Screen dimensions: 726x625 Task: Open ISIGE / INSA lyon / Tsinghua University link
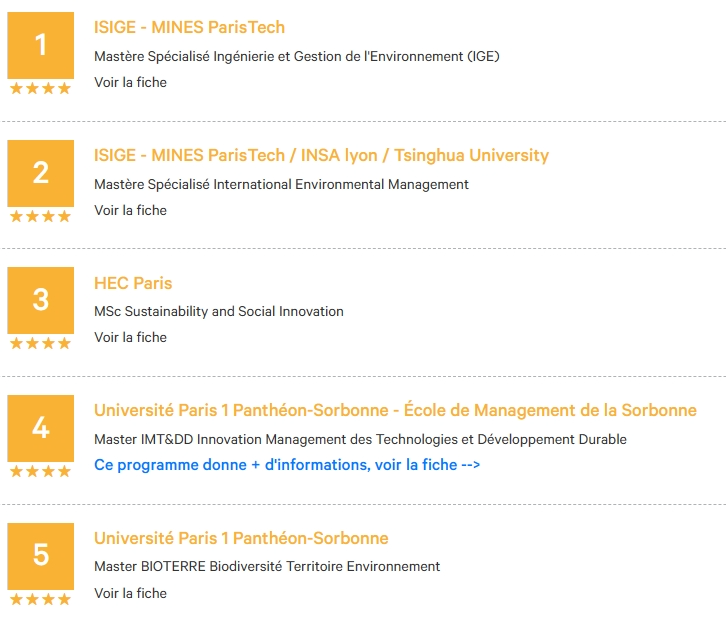pyautogui.click(x=321, y=155)
